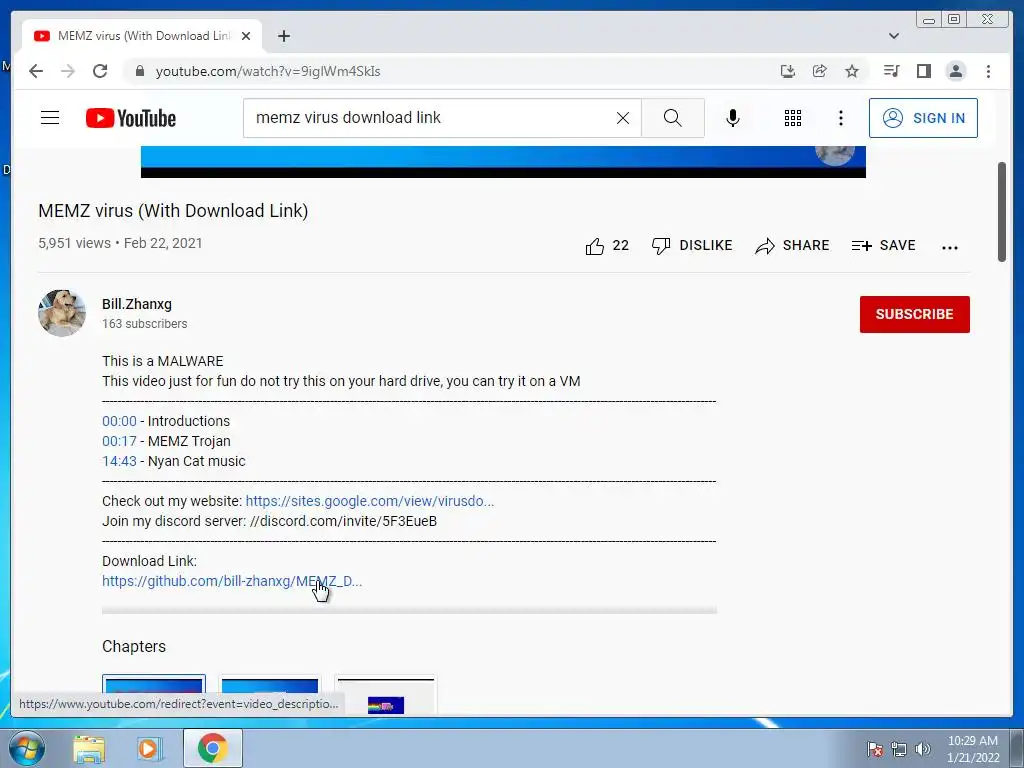Open the sites.google.com website link

point(370,501)
